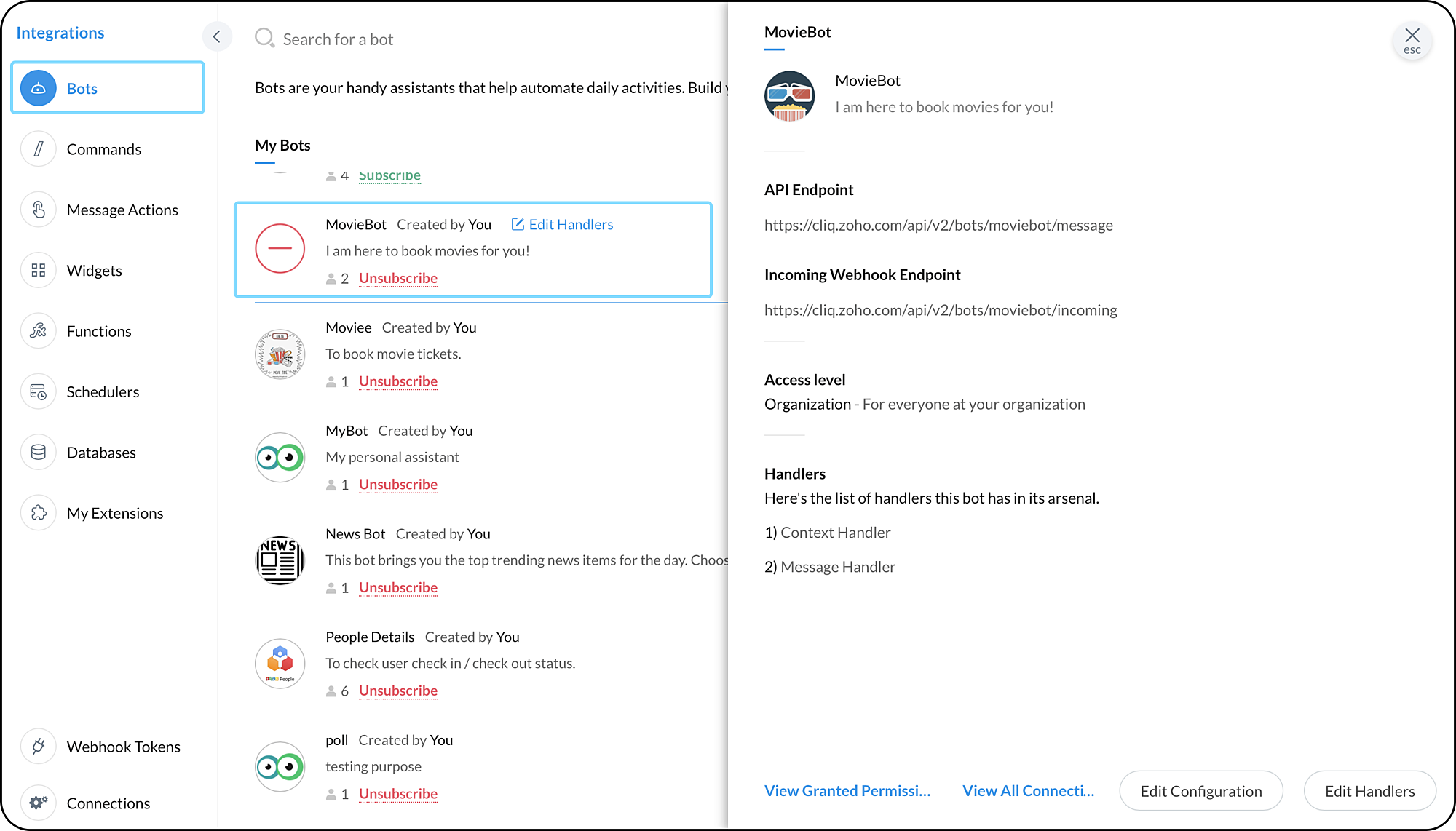The width and height of the screenshot is (1456, 831).
Task: Close the MovieBot details panel
Action: pos(1412,40)
